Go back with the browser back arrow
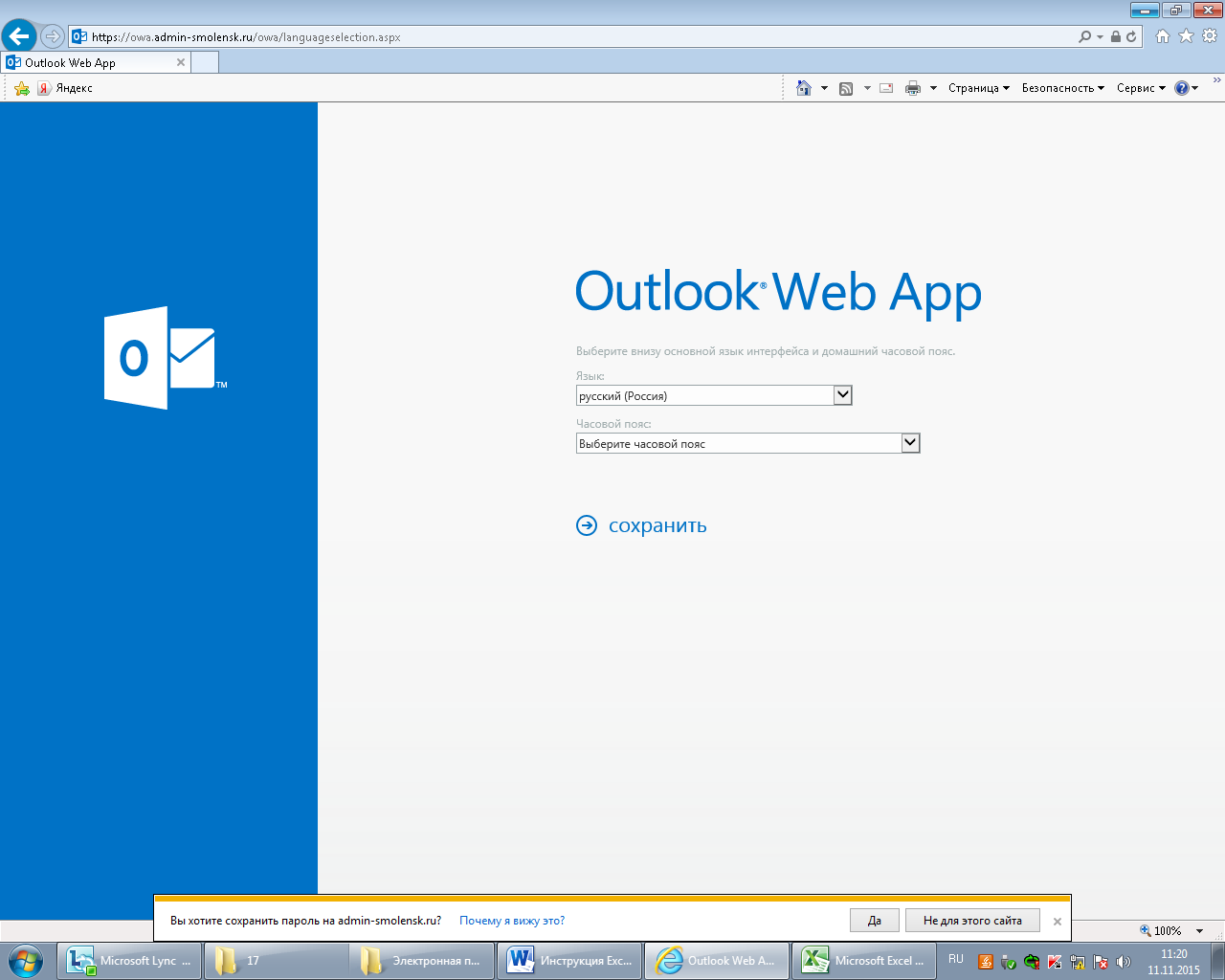This screenshot has width=1225, height=980. (19, 36)
